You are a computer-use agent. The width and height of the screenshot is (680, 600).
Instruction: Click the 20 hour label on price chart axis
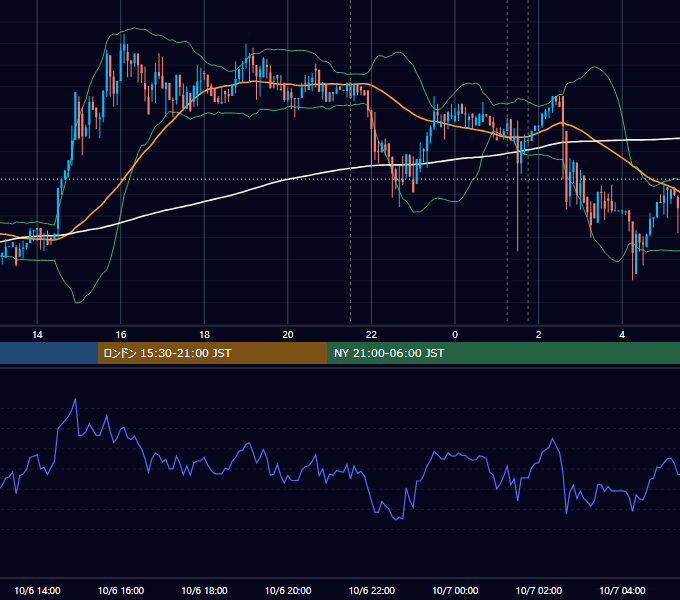tap(288, 335)
